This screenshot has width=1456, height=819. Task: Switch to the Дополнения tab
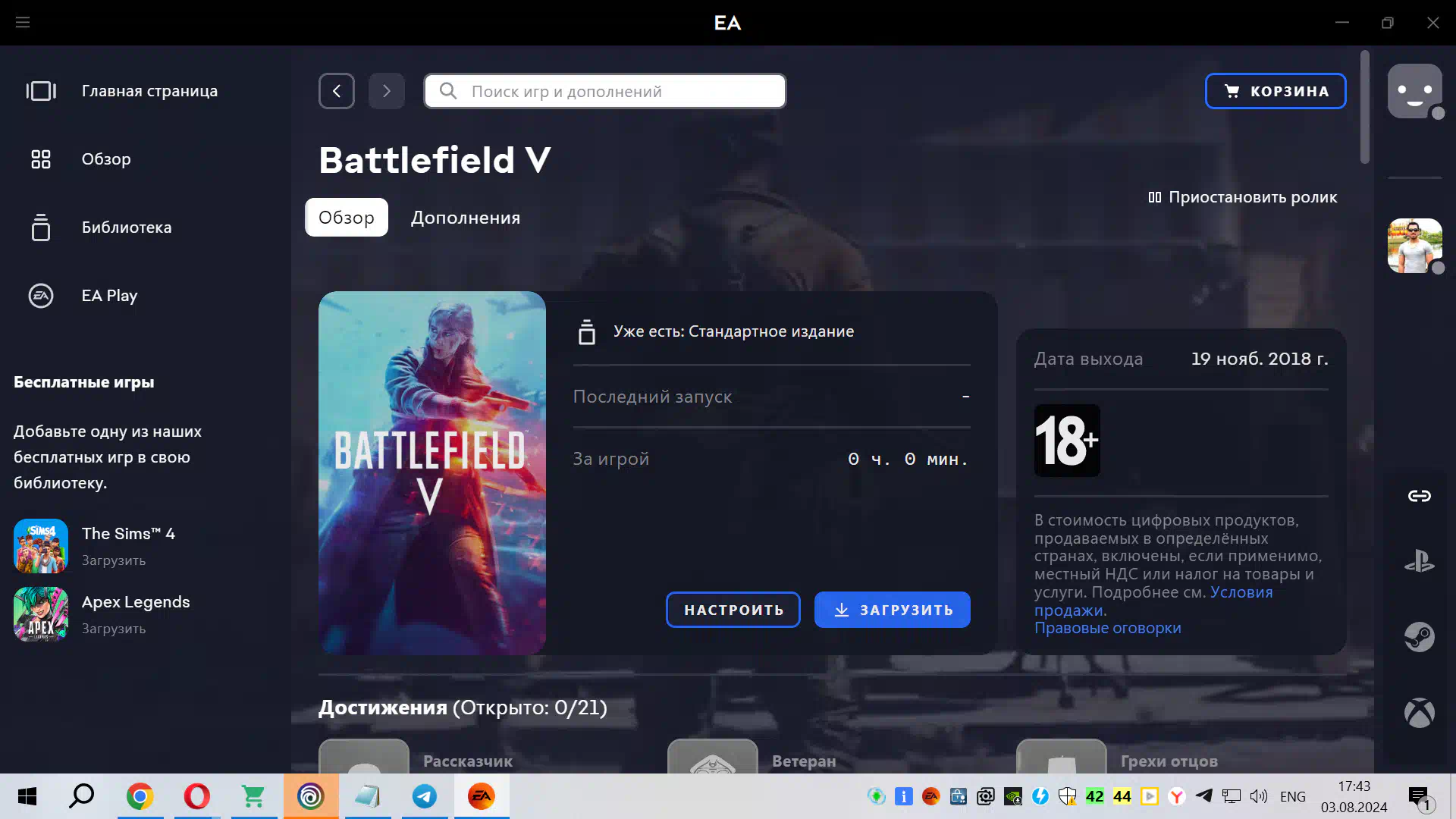coord(466,218)
